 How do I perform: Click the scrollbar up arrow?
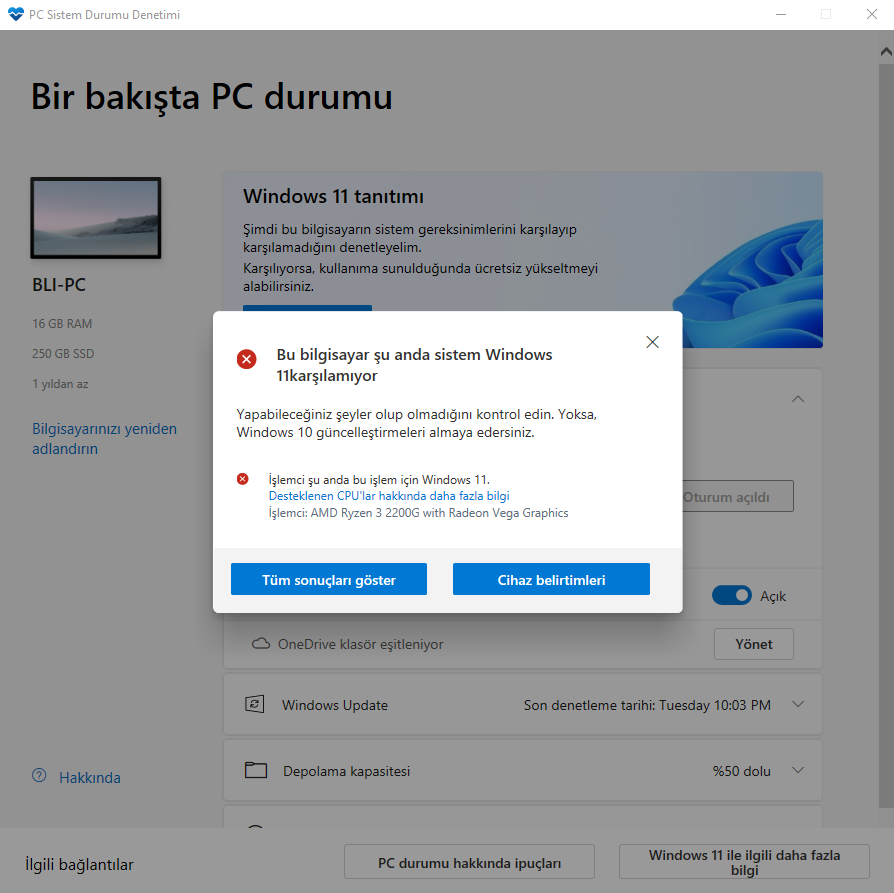pos(886,52)
